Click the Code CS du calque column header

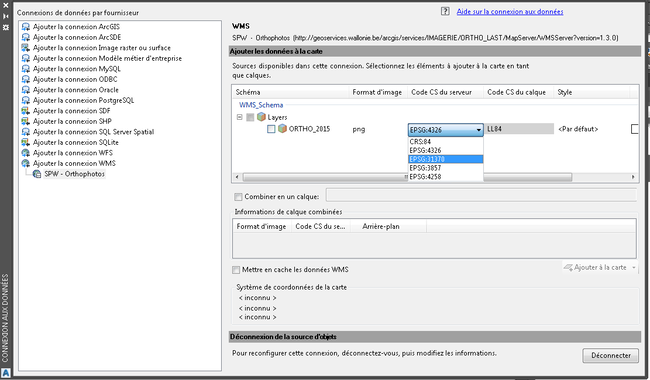pyautogui.click(x=519, y=92)
